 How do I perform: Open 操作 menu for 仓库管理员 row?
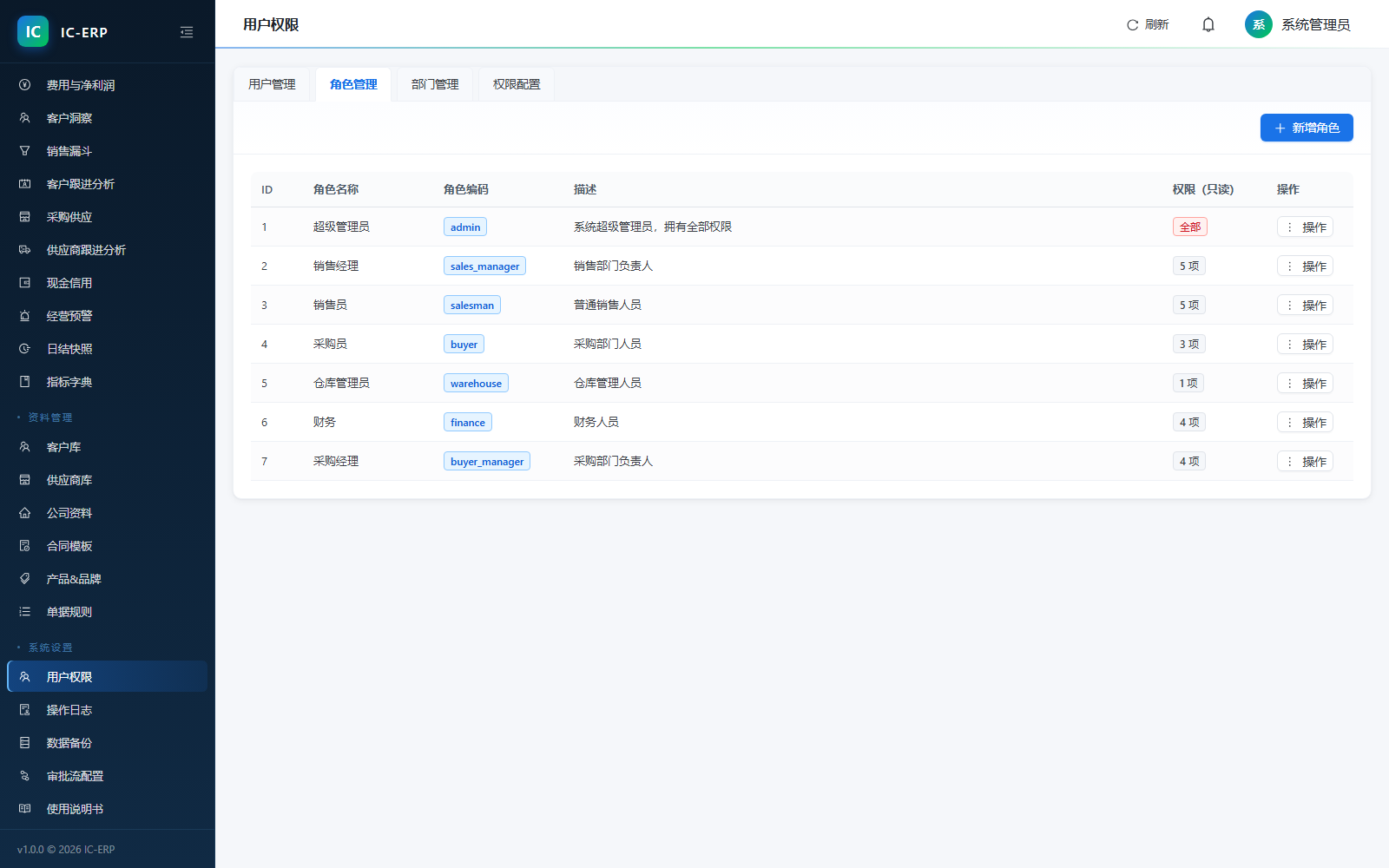tap(1305, 384)
